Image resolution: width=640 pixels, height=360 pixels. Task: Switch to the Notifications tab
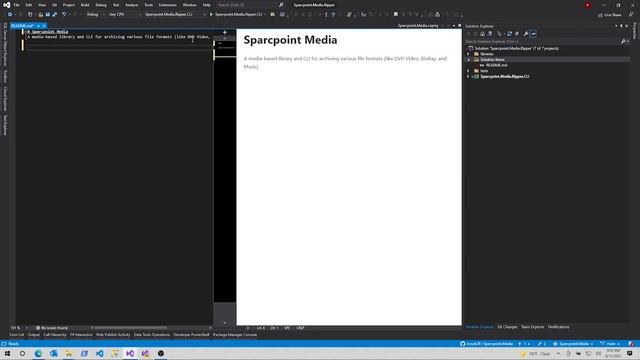tap(558, 327)
